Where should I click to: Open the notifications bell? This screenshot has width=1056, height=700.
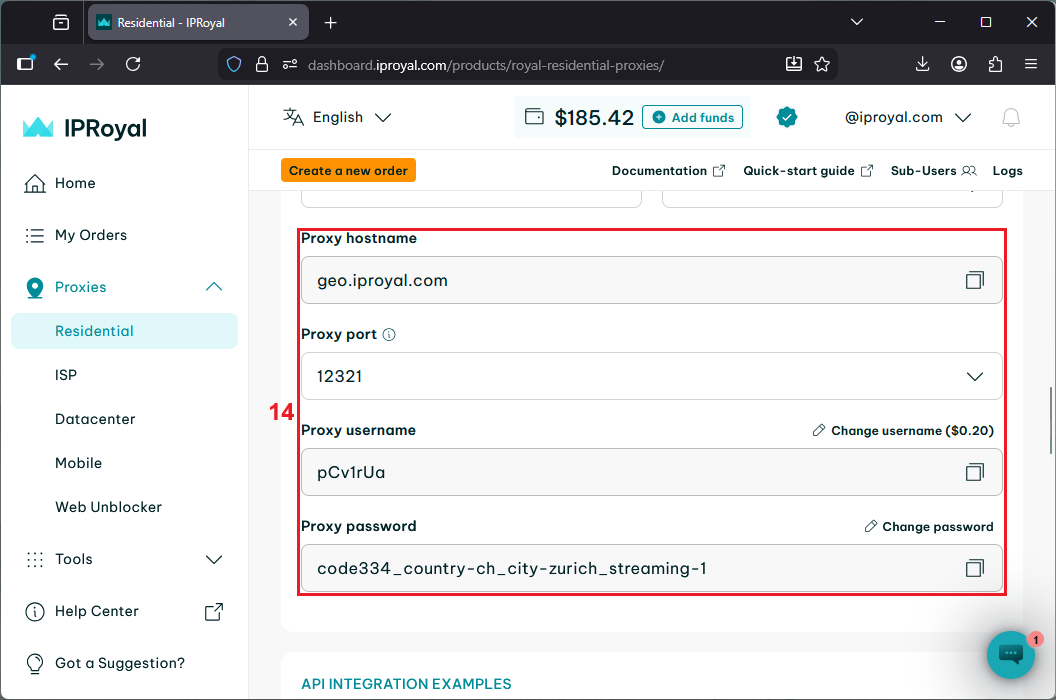(1010, 118)
